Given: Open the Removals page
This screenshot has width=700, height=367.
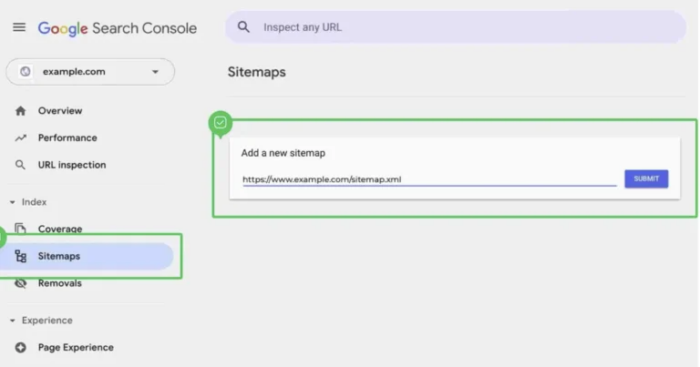Looking at the screenshot, I should (59, 284).
